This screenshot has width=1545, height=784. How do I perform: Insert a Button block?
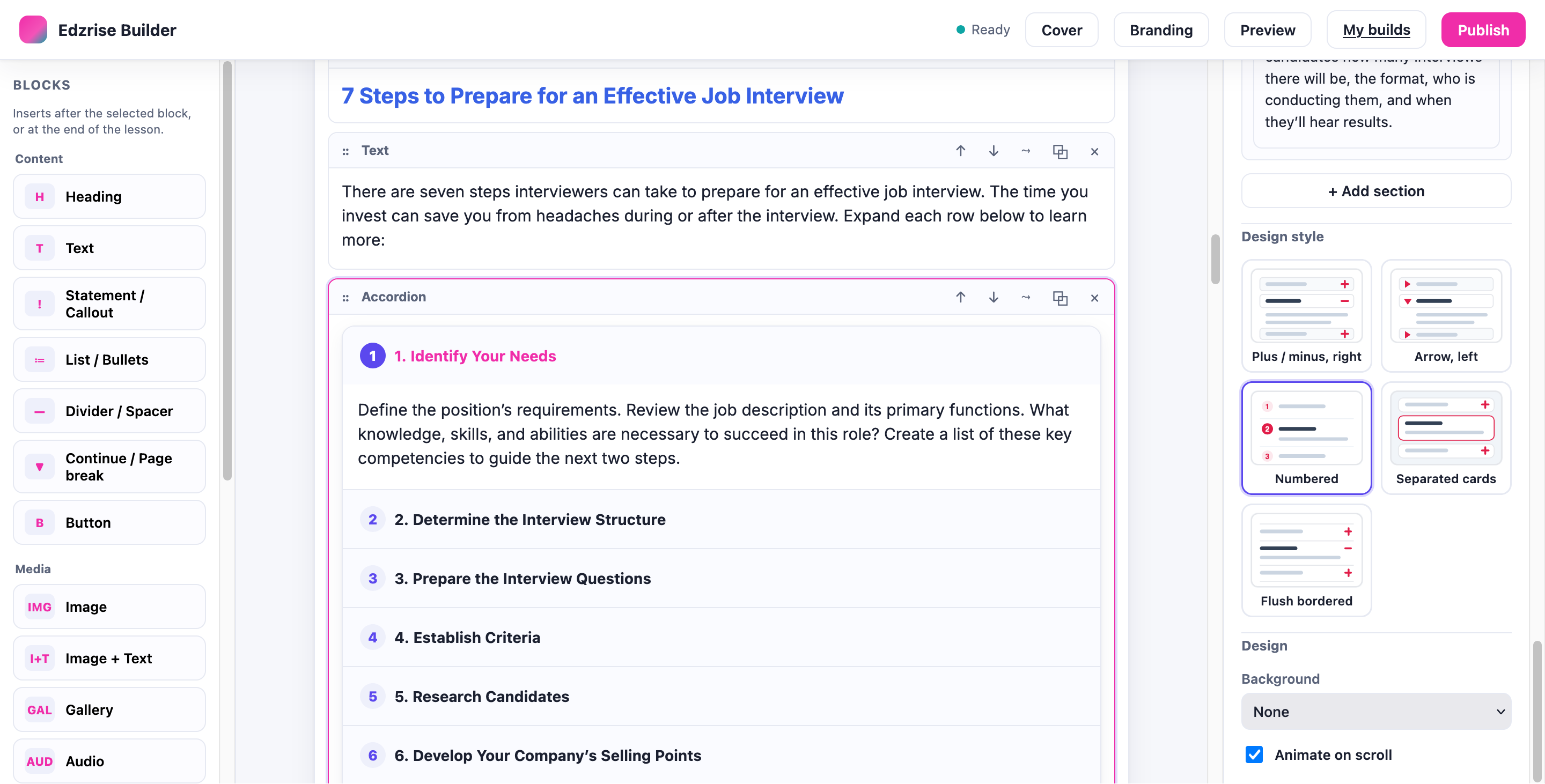pos(109,523)
